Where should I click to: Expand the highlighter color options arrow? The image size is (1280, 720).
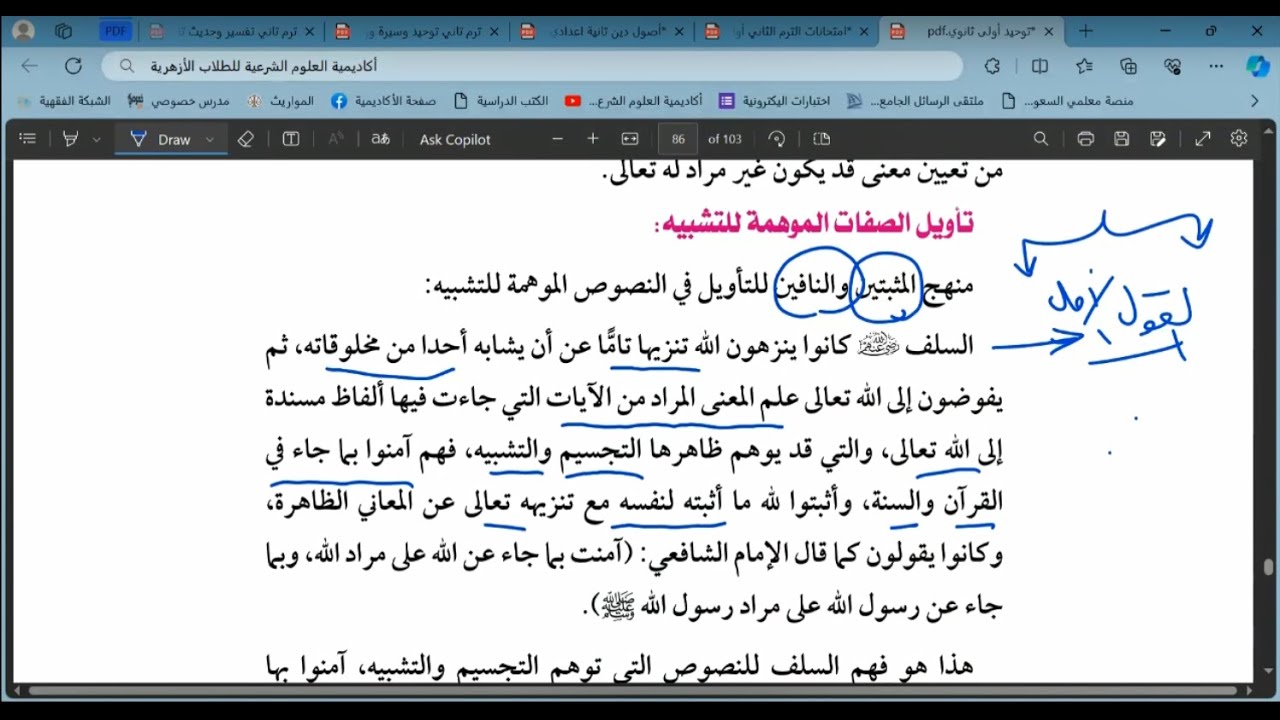tap(96, 139)
